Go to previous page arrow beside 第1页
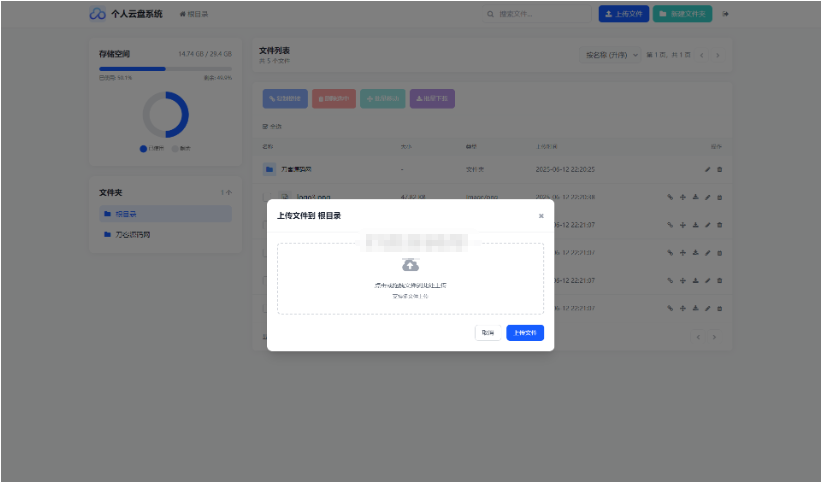The height and width of the screenshot is (483, 821). [702, 55]
